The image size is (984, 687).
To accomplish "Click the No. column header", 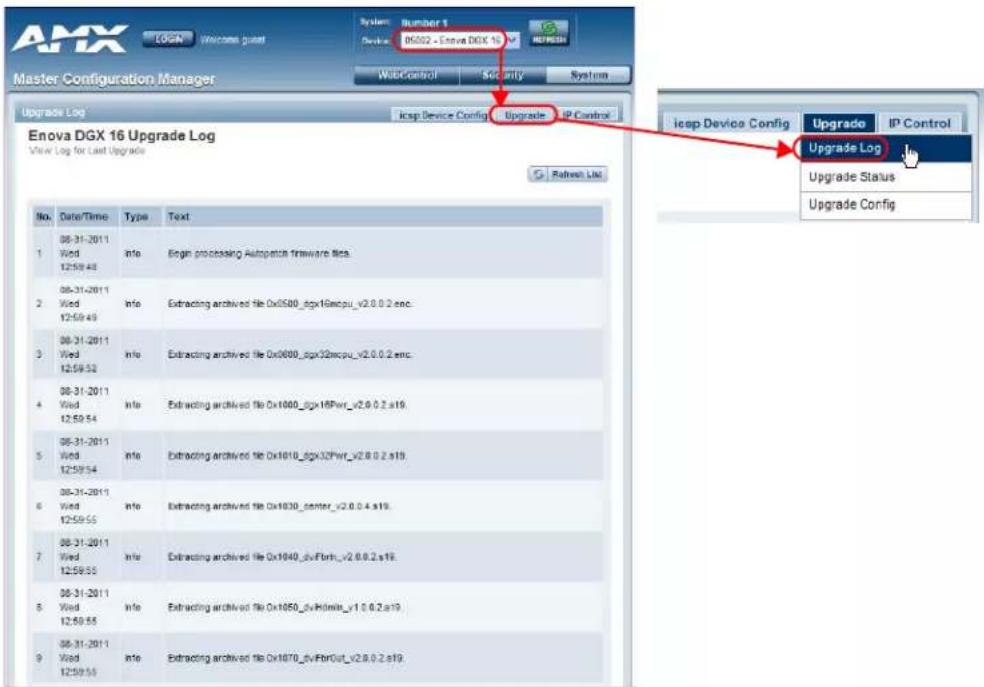I will pyautogui.click(x=43, y=216).
